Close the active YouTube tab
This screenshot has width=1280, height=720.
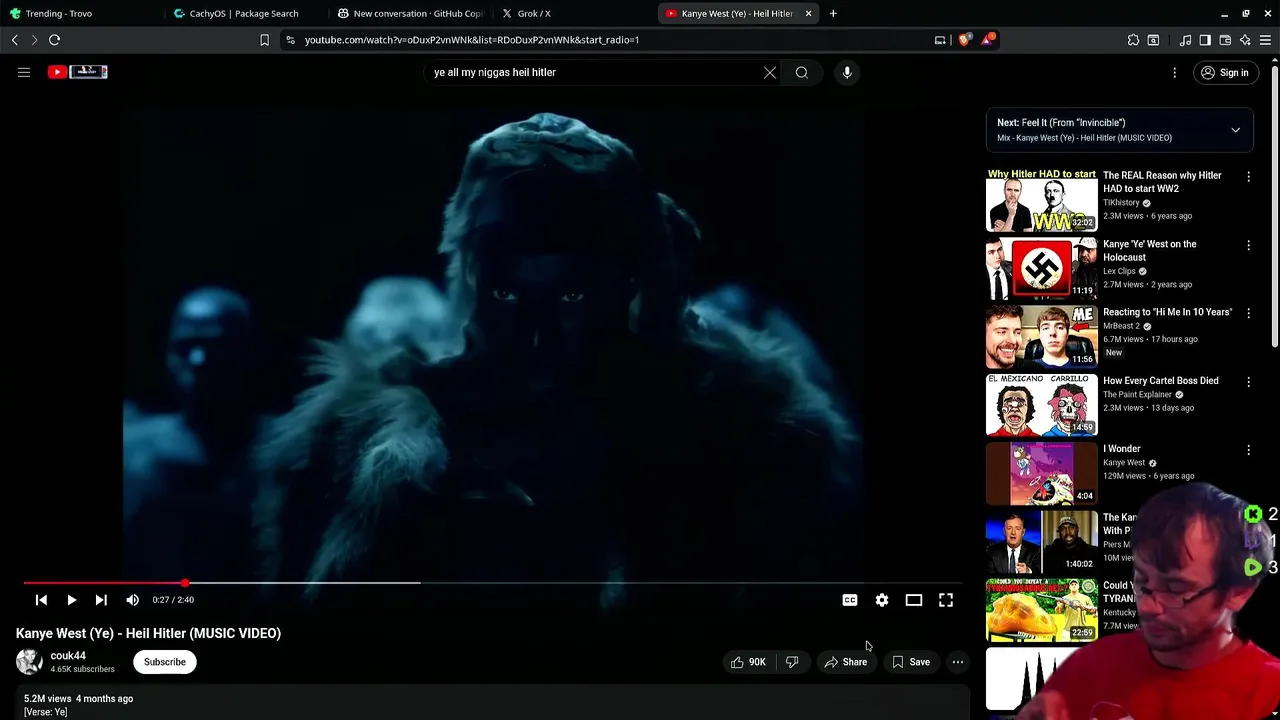coord(808,13)
